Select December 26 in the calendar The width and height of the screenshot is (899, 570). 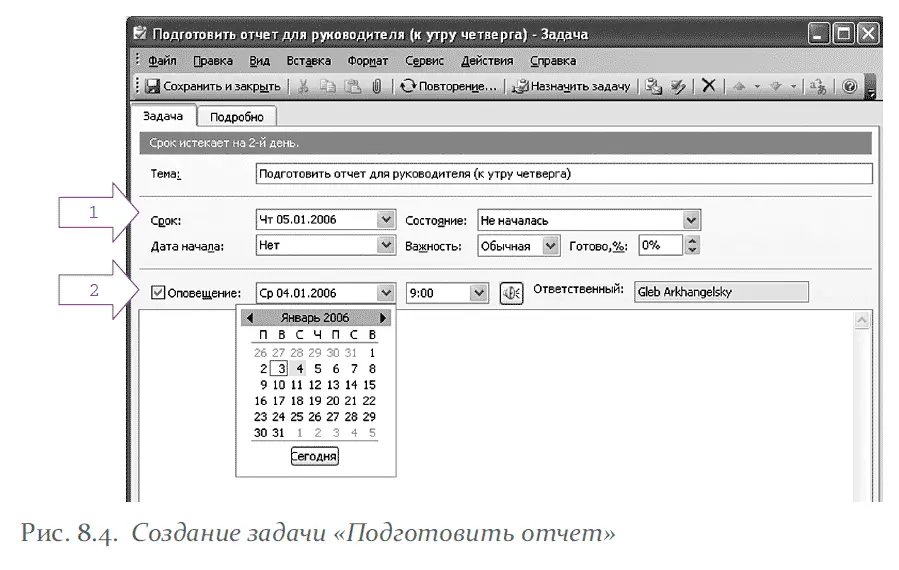pyautogui.click(x=260, y=353)
